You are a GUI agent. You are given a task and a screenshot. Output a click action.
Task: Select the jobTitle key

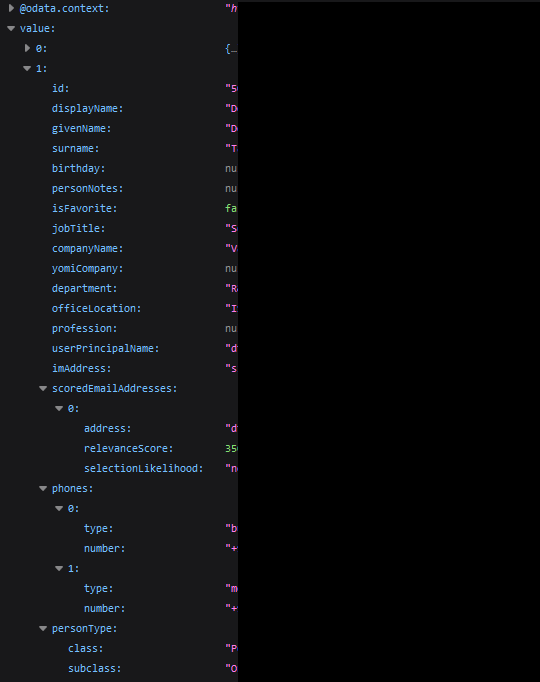click(x=79, y=228)
